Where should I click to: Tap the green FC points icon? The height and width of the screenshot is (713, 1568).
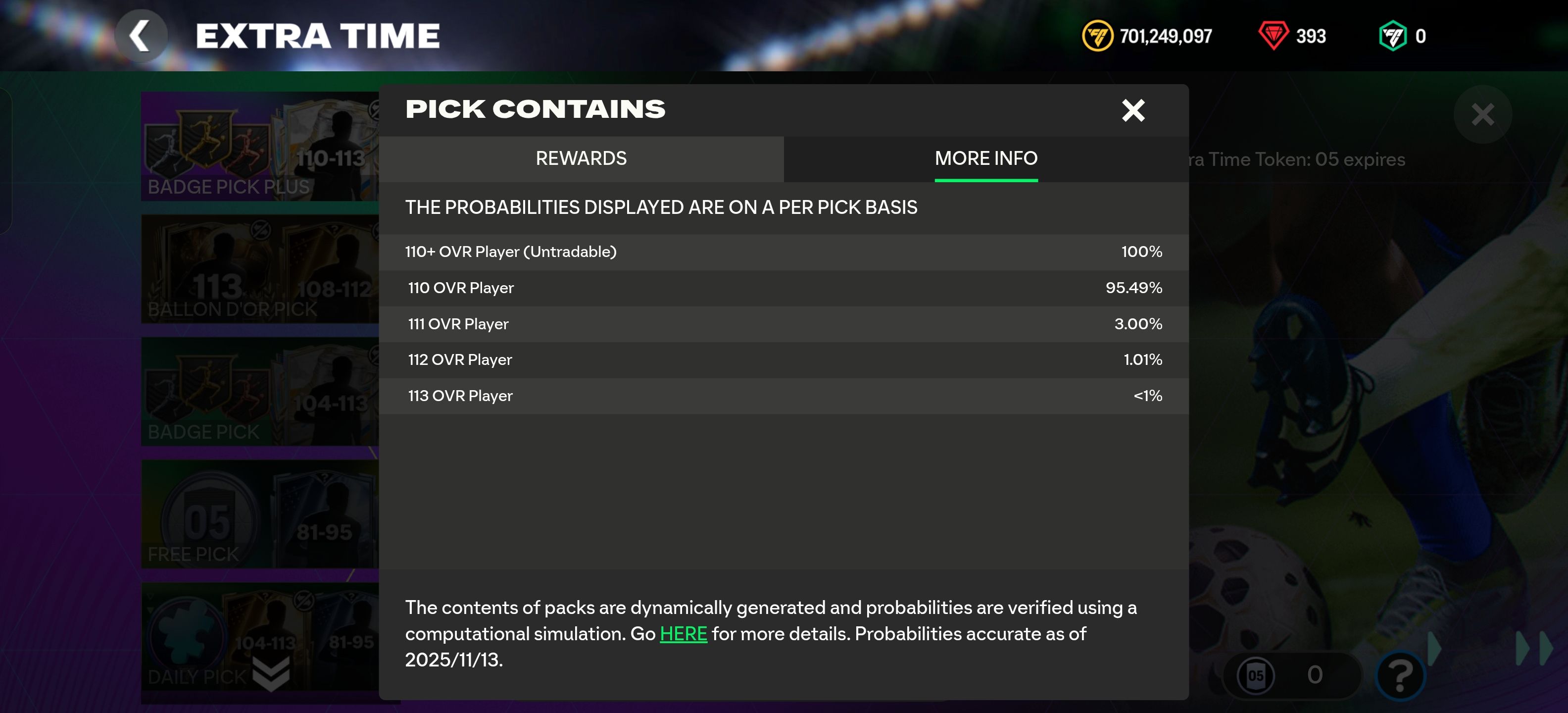pyautogui.click(x=1392, y=36)
